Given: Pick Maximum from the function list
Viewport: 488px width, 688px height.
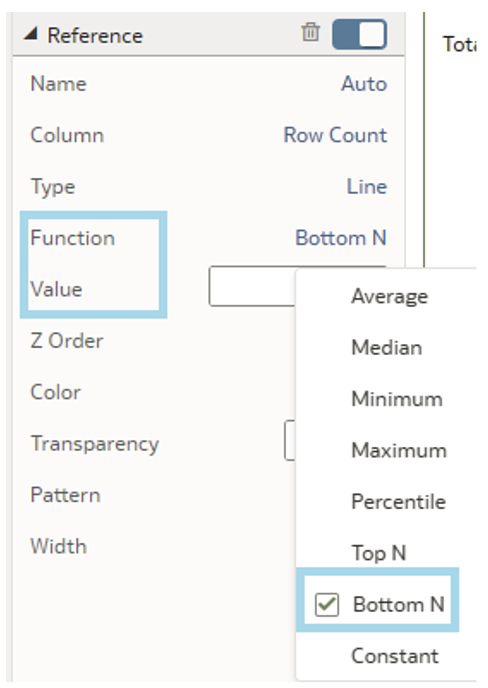Looking at the screenshot, I should click(399, 450).
